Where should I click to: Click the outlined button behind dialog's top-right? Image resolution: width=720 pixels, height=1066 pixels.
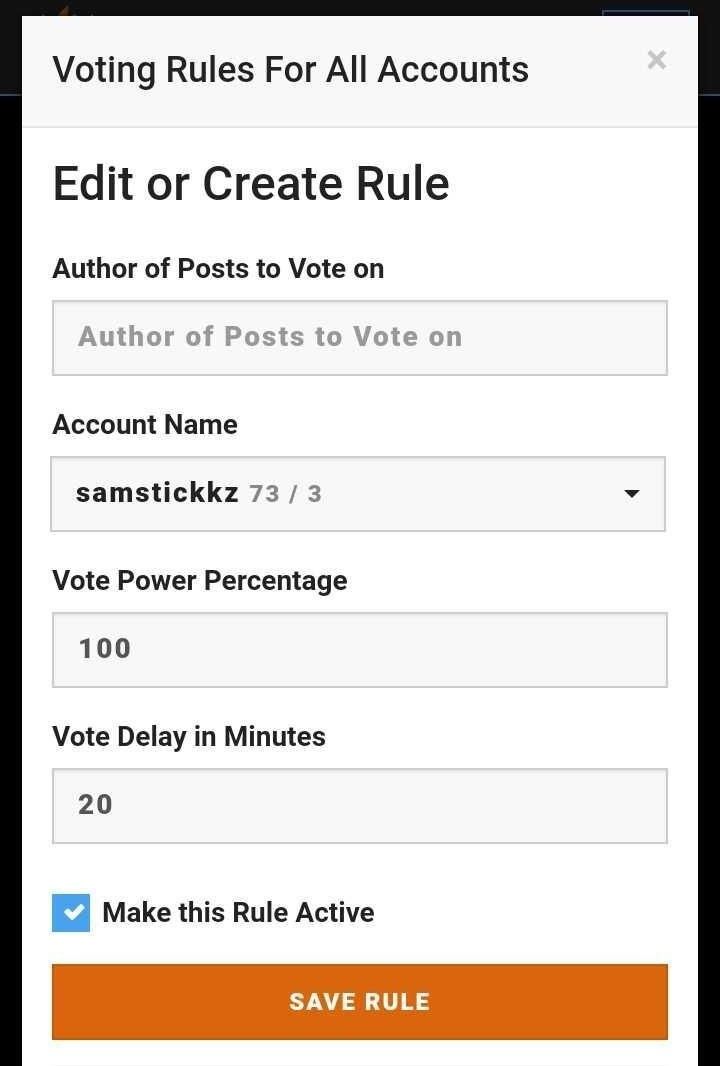[x=645, y=12]
